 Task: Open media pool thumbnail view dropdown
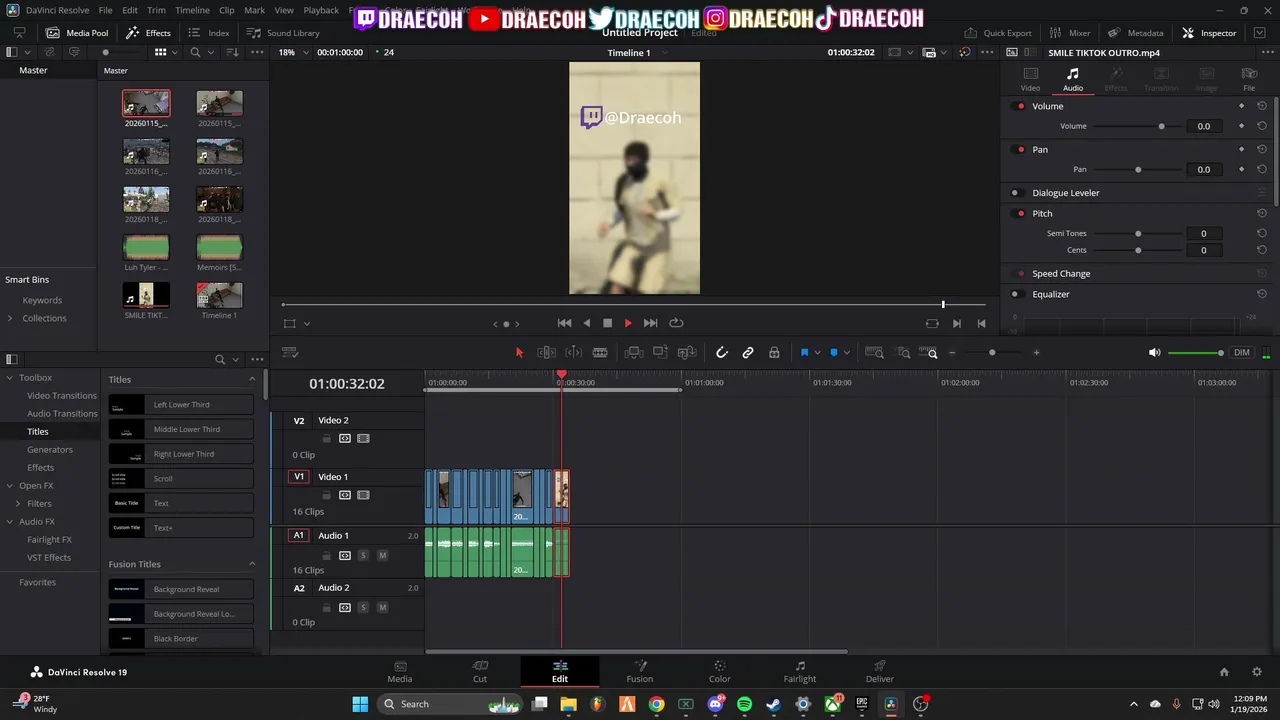pyautogui.click(x=176, y=52)
